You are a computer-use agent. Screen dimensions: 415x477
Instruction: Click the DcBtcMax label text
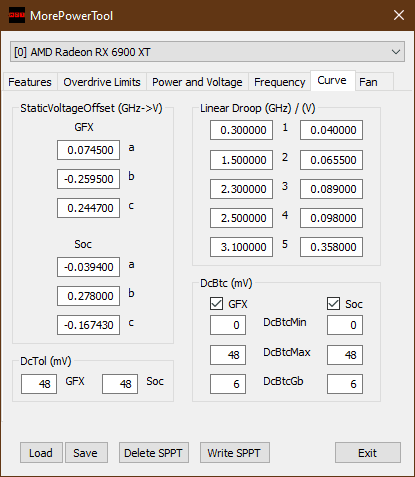pyautogui.click(x=287, y=352)
